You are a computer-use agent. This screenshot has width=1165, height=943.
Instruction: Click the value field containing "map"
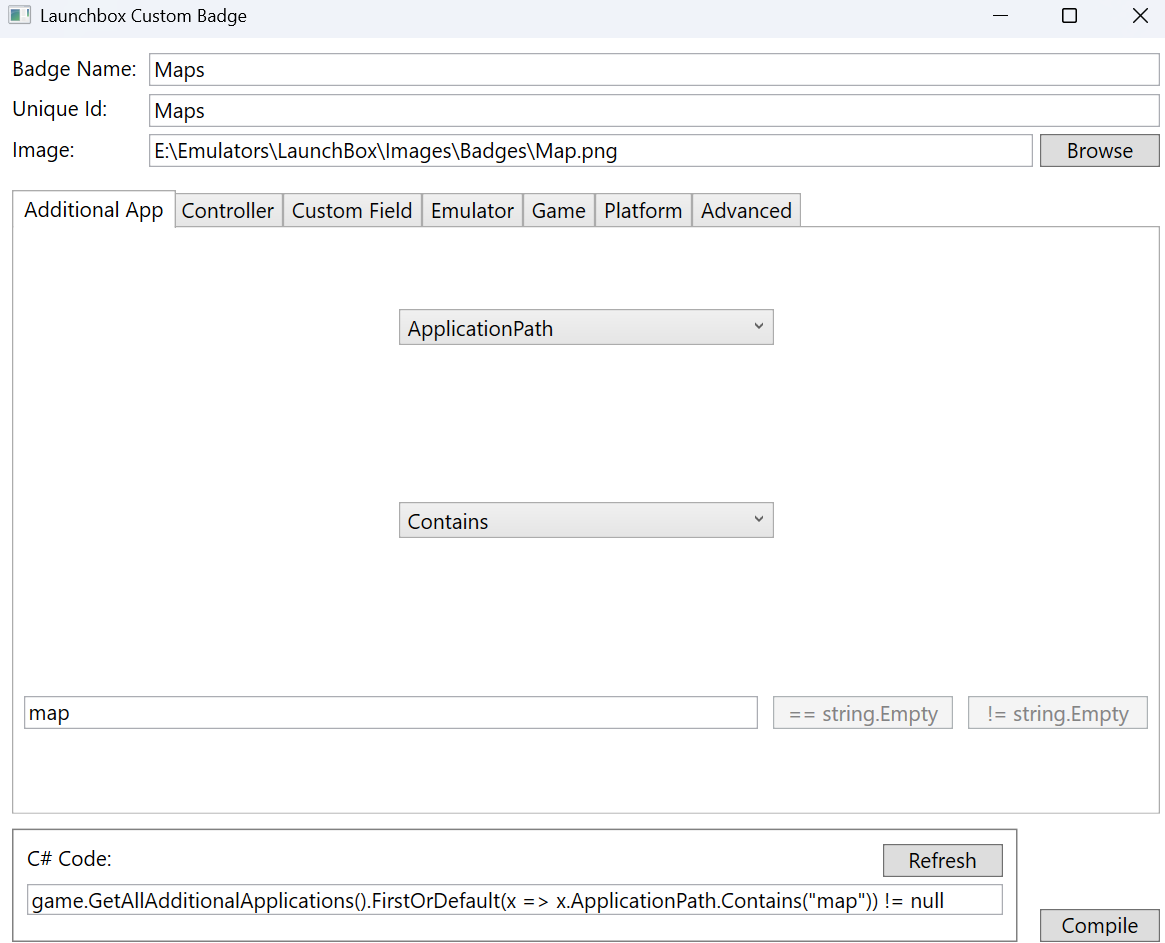390,713
